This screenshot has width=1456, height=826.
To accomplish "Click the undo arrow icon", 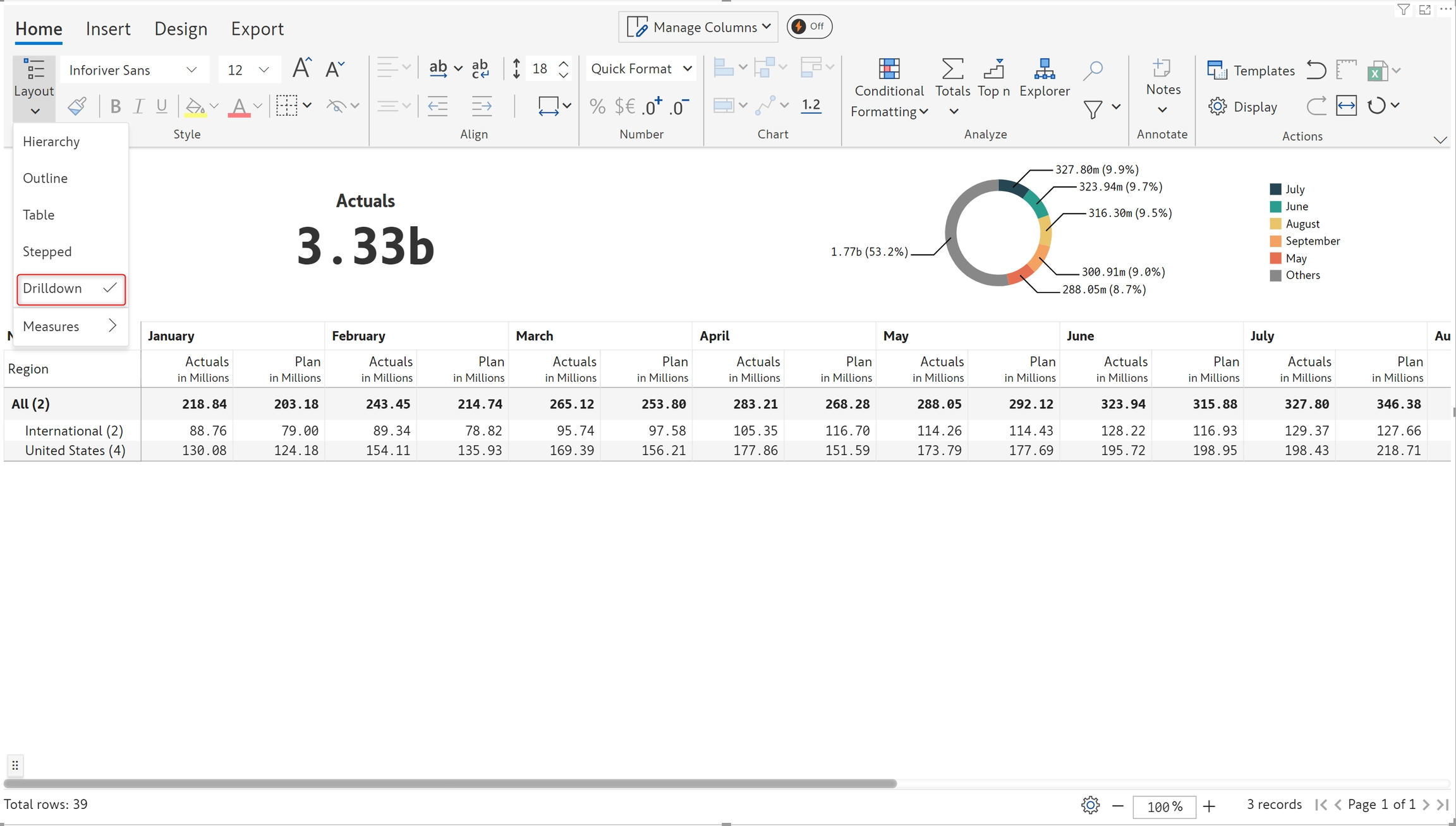I will pyautogui.click(x=1316, y=70).
